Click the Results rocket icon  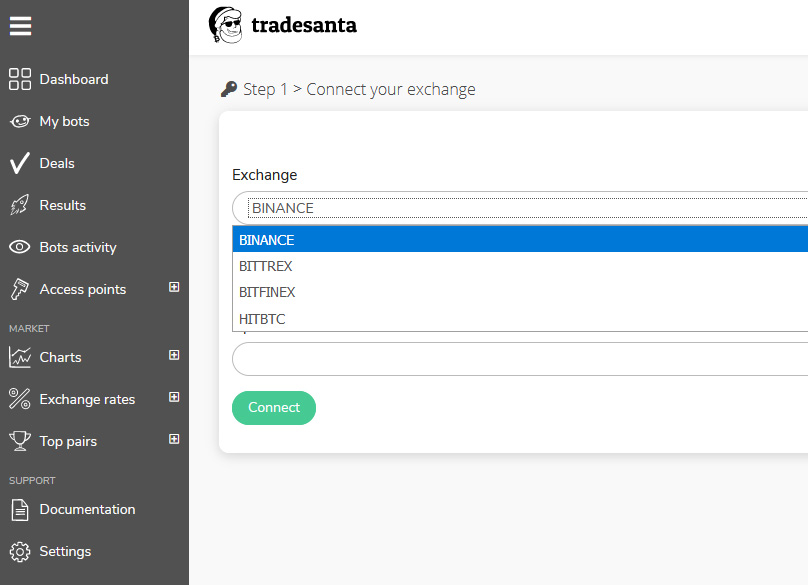[20, 205]
